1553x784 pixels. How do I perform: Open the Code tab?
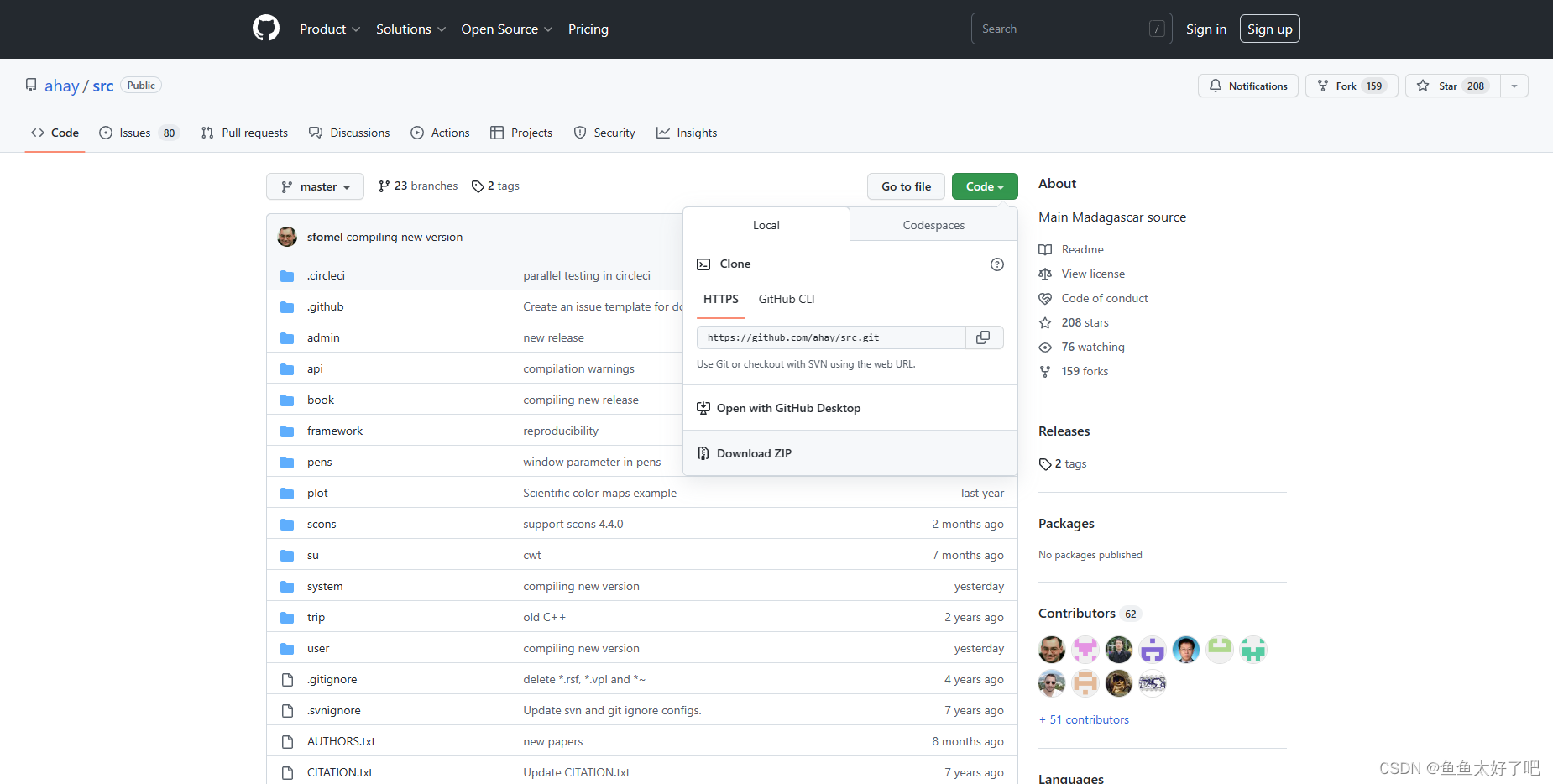55,133
